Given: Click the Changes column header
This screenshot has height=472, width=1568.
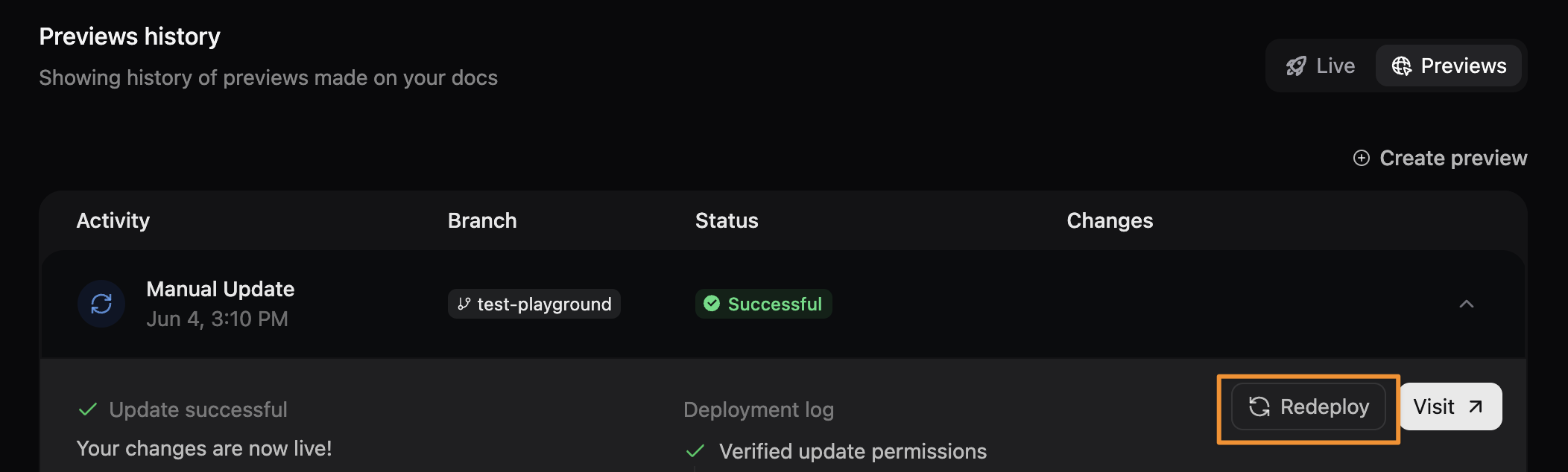Looking at the screenshot, I should tap(1110, 220).
